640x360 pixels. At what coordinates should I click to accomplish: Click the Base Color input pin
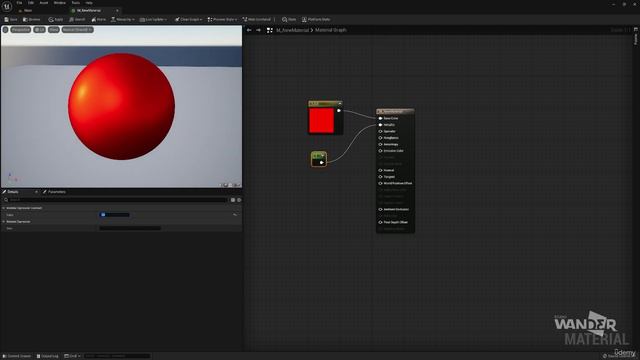click(x=380, y=118)
